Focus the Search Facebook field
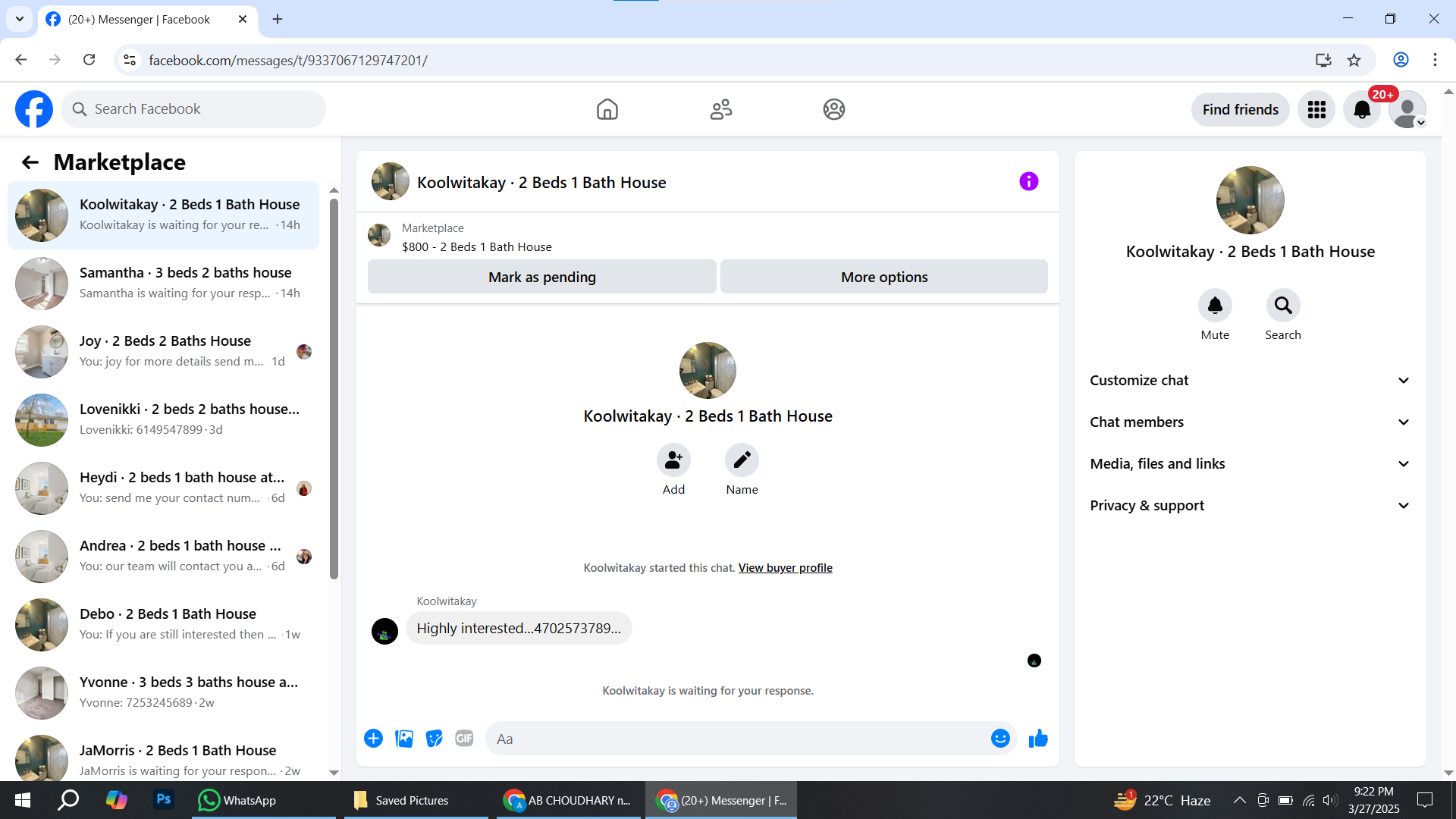The height and width of the screenshot is (819, 1456). pos(193,109)
